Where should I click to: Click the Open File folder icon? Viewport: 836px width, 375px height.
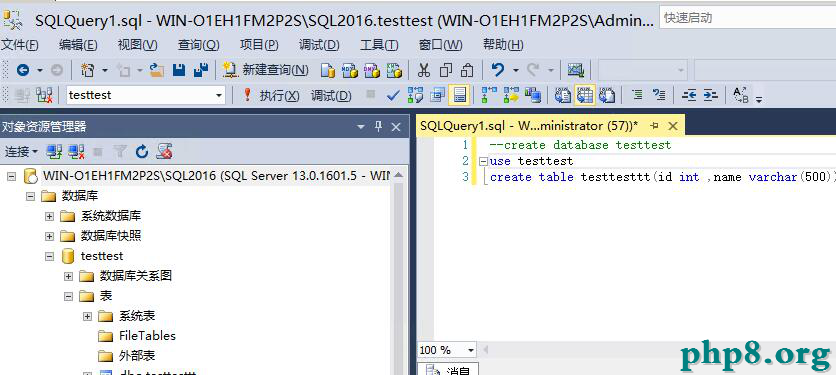[x=156, y=70]
